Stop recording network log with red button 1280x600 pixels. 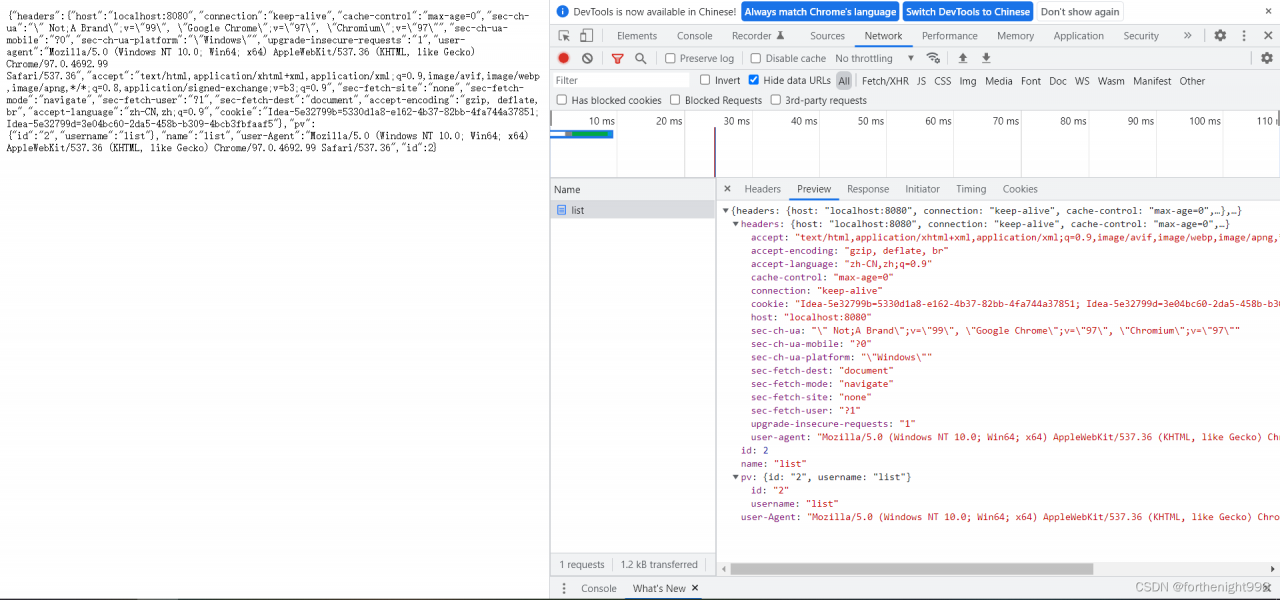[x=564, y=59]
